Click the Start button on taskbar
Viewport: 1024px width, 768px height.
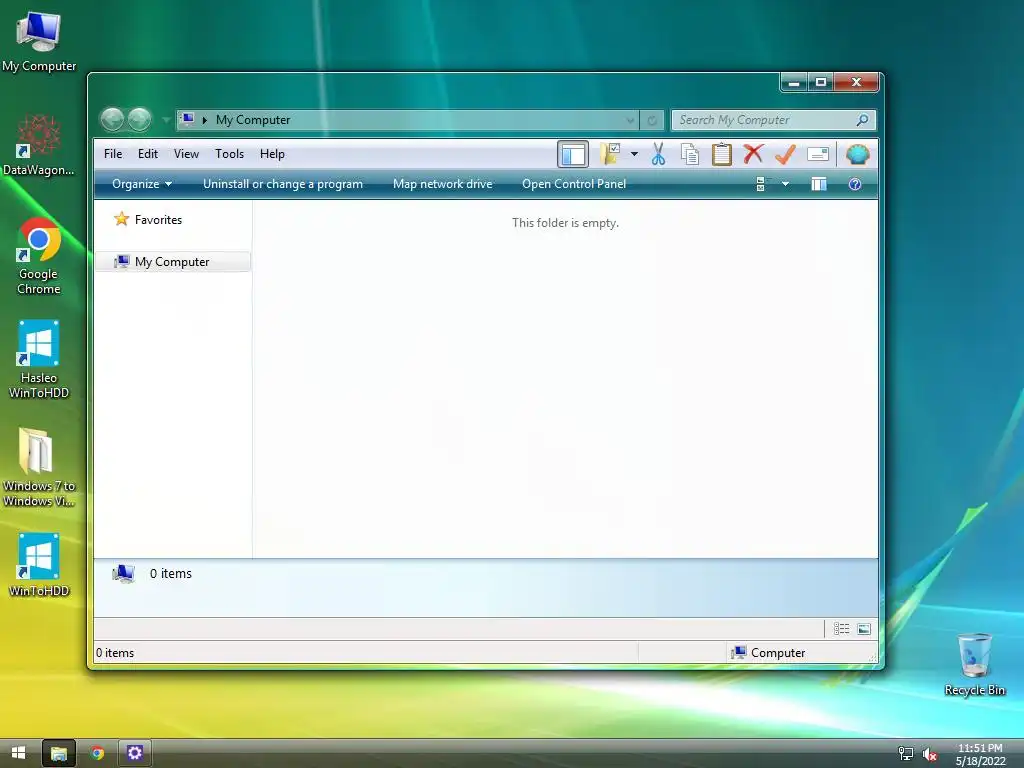point(19,753)
